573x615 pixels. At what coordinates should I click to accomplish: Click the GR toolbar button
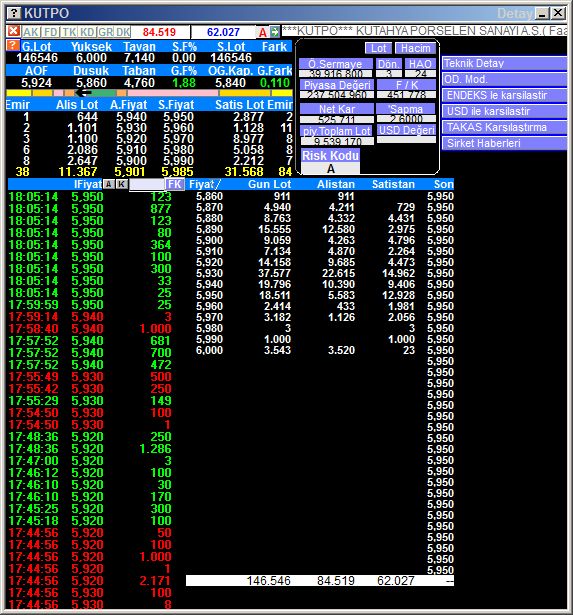tap(106, 32)
